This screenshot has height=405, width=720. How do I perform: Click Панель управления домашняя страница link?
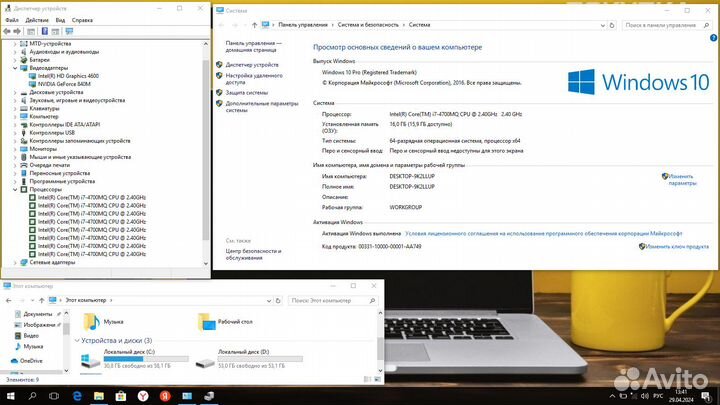click(x=253, y=46)
